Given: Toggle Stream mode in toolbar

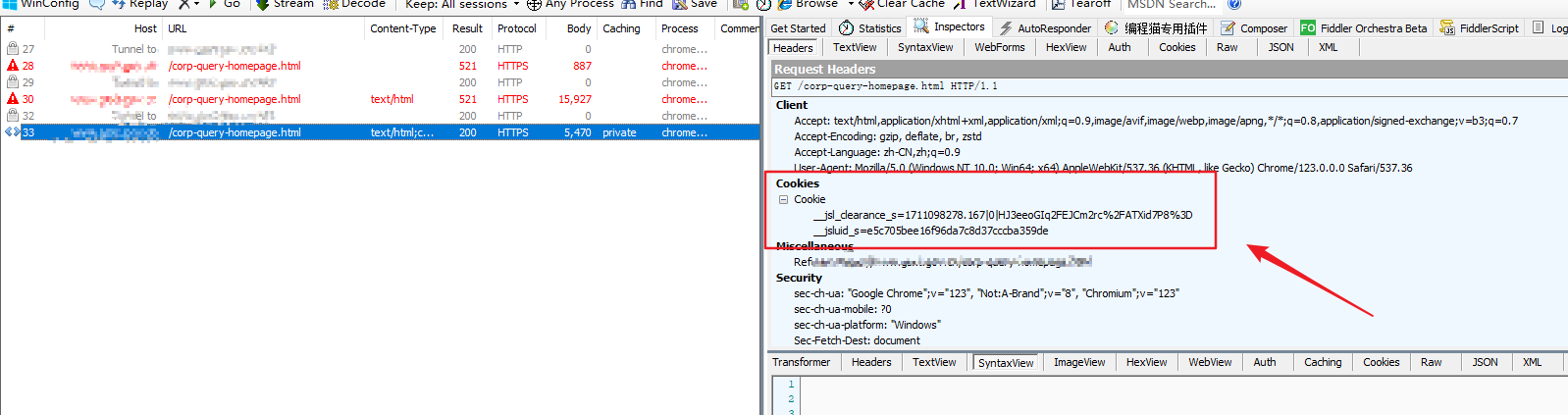Looking at the screenshot, I should point(285,4).
